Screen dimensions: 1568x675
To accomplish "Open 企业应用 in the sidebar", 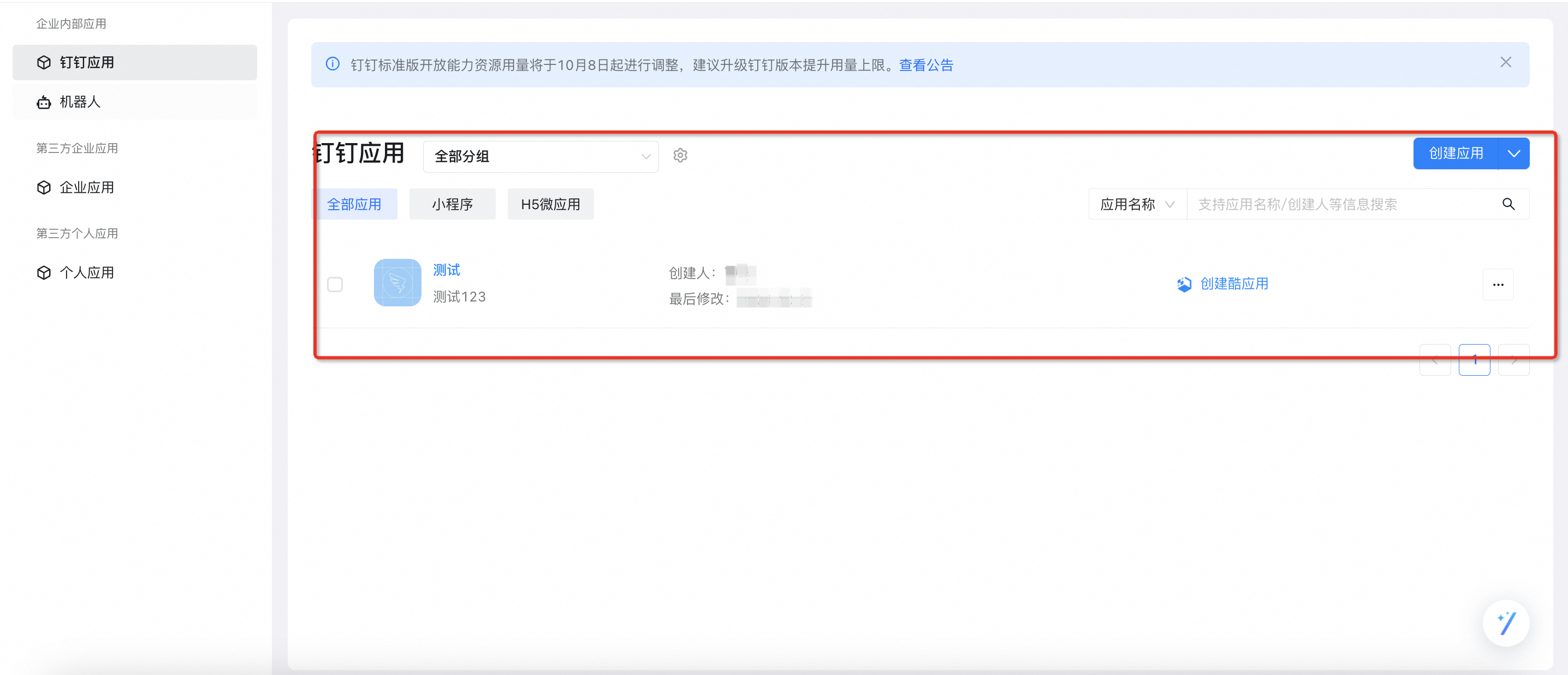I will tap(134, 187).
